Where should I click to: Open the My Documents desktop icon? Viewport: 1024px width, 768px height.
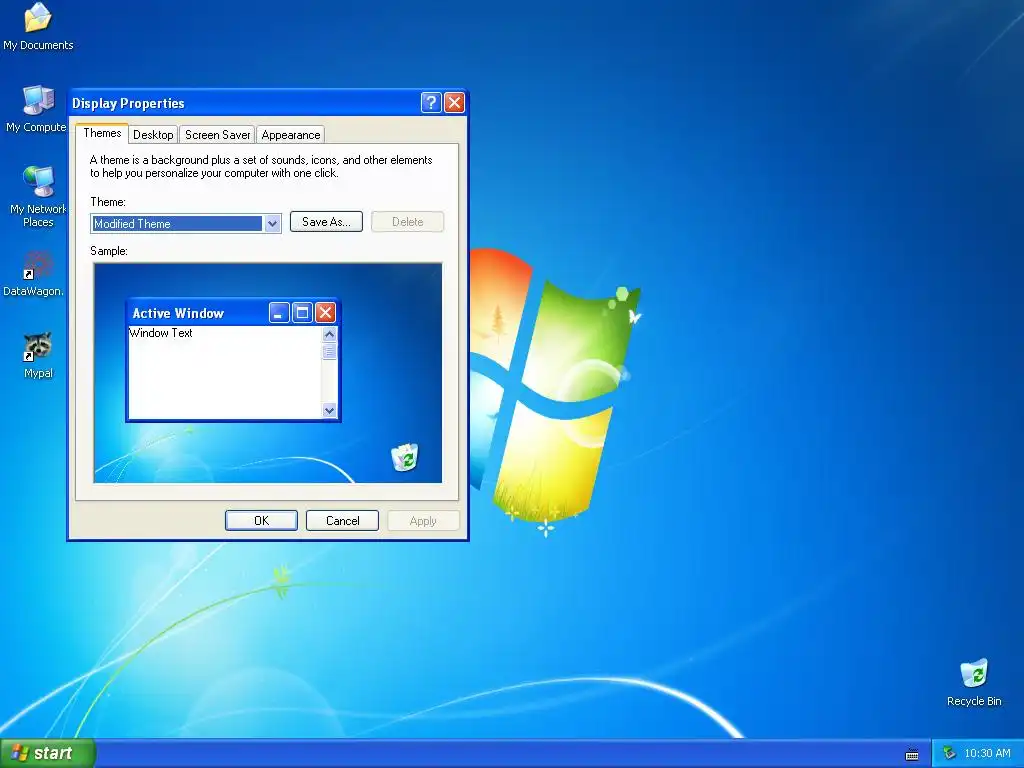point(38,26)
